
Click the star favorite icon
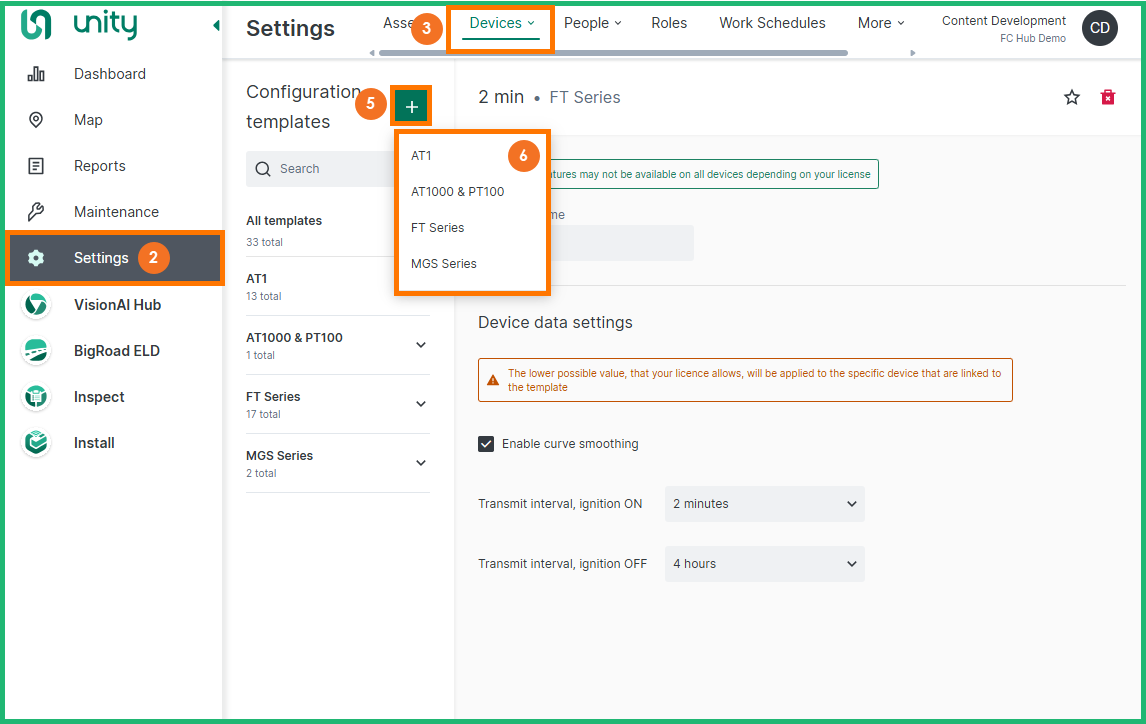(1072, 97)
